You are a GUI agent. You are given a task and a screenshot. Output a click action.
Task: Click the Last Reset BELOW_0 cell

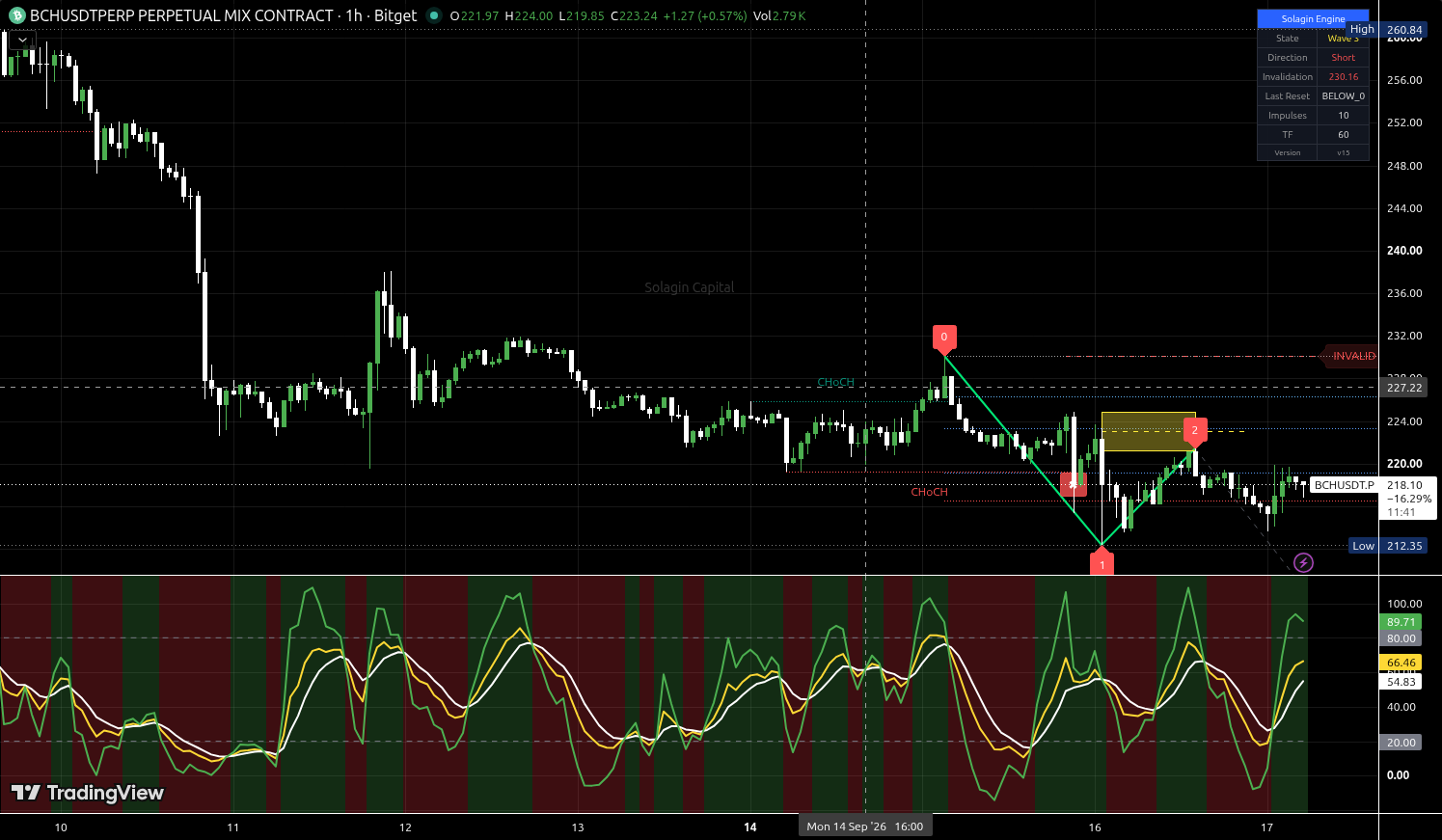(x=1343, y=96)
